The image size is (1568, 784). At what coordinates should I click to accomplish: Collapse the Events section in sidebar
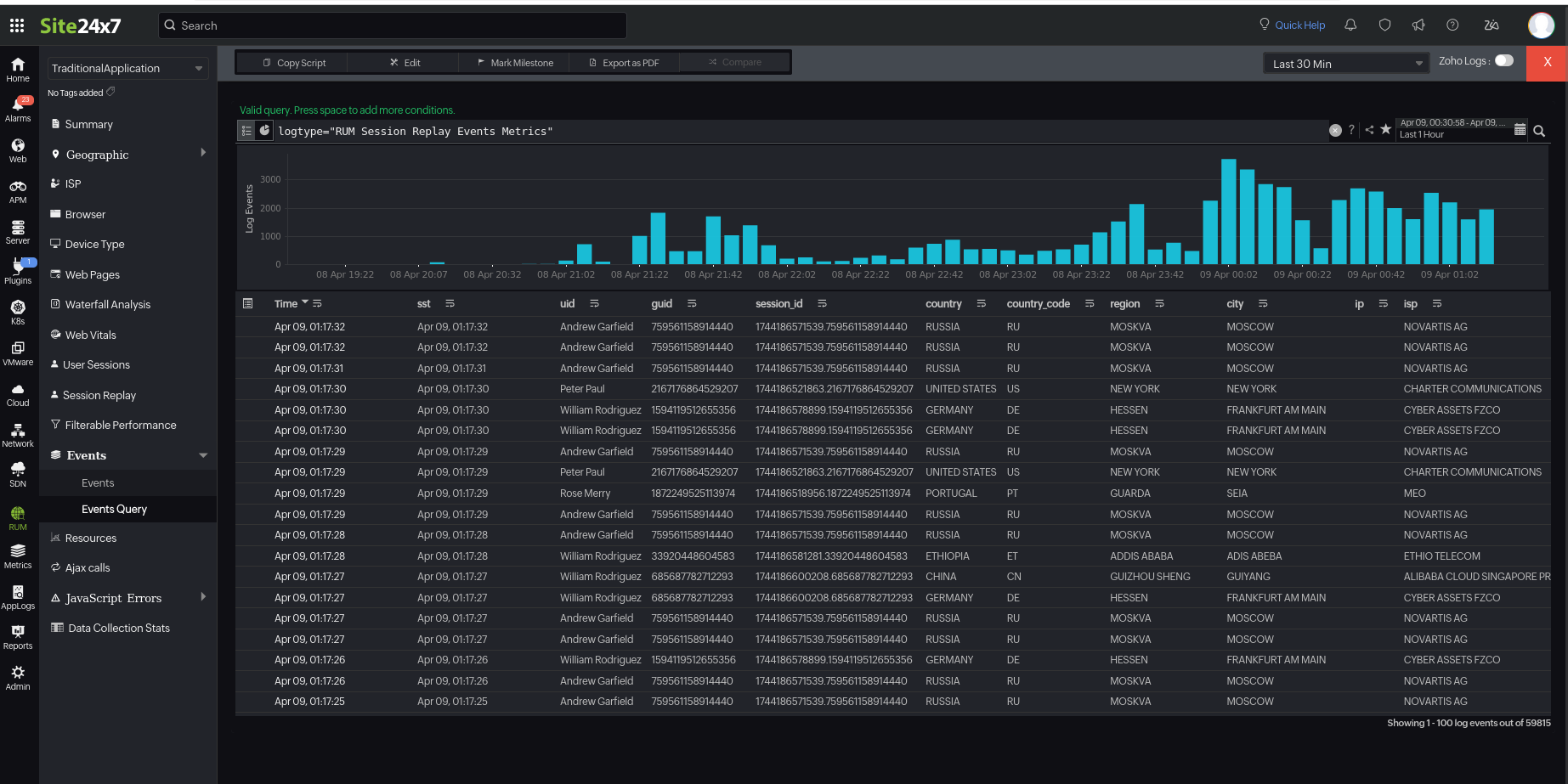point(203,455)
